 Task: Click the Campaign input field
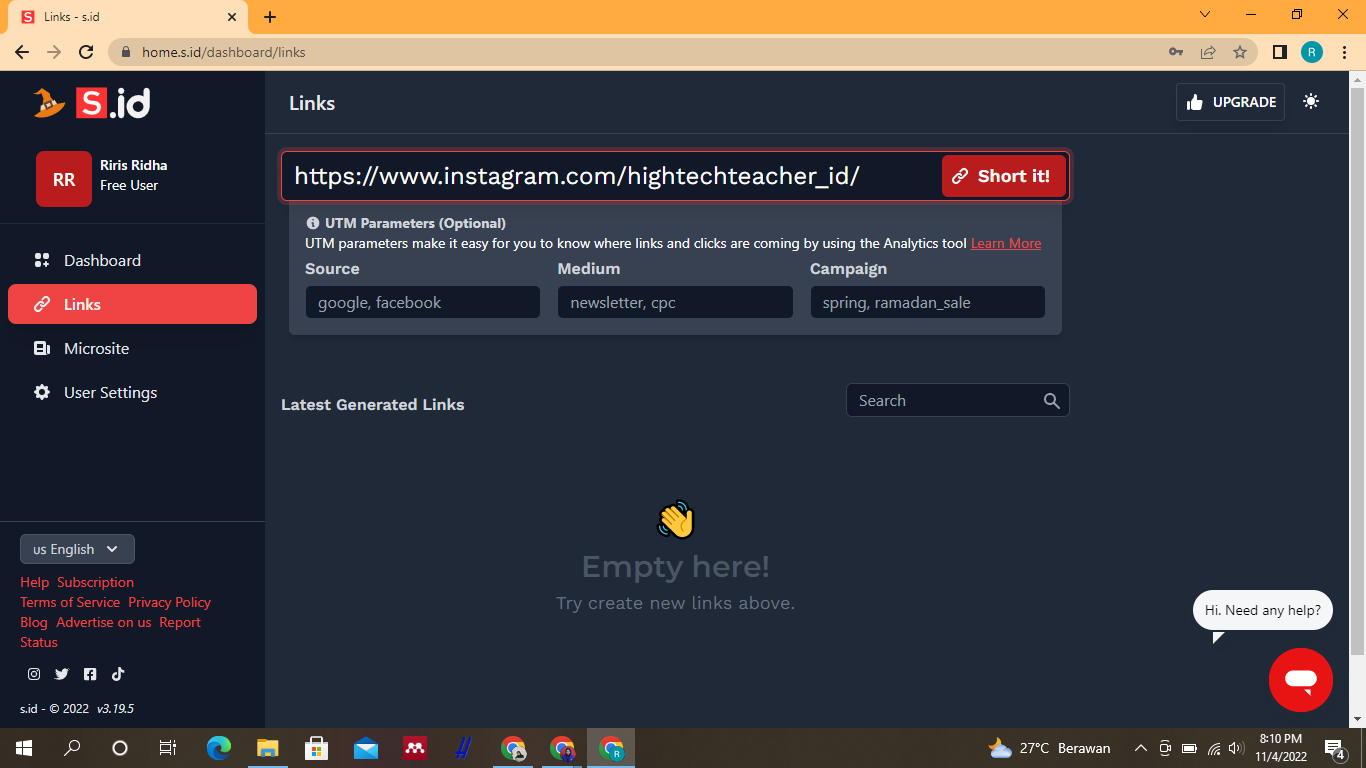click(927, 302)
